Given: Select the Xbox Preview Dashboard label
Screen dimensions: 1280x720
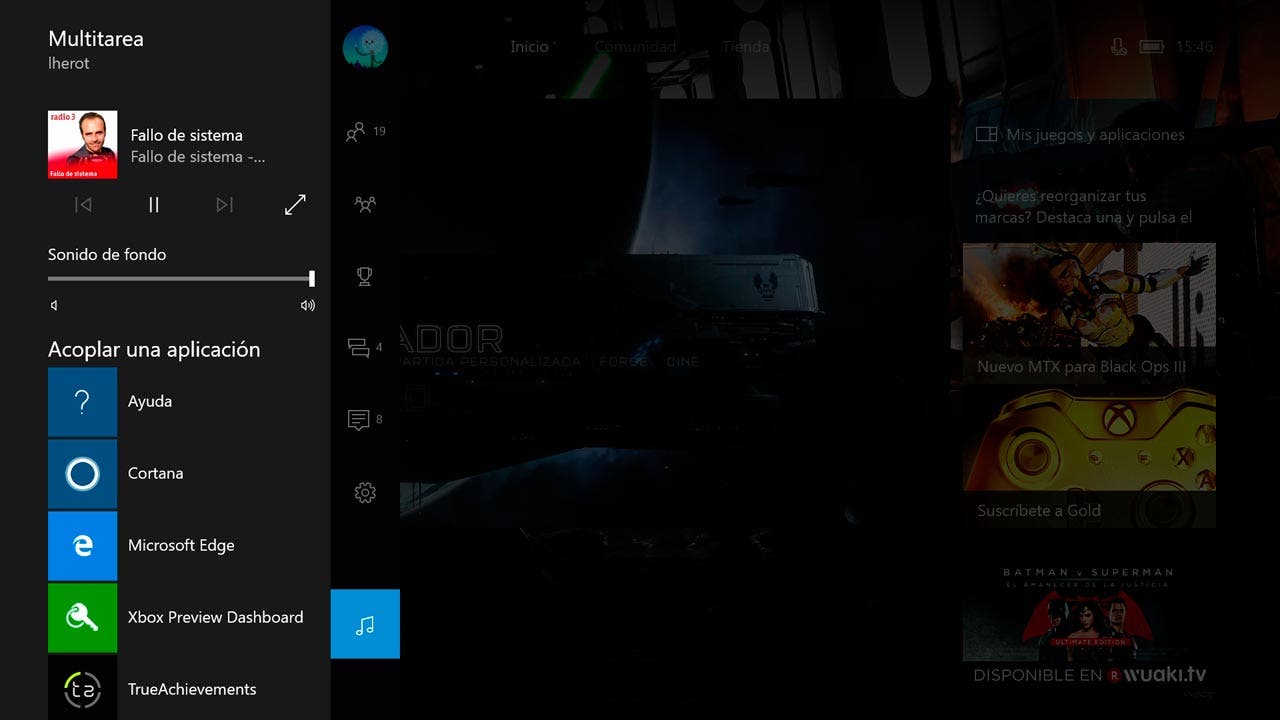Looking at the screenshot, I should point(216,617).
